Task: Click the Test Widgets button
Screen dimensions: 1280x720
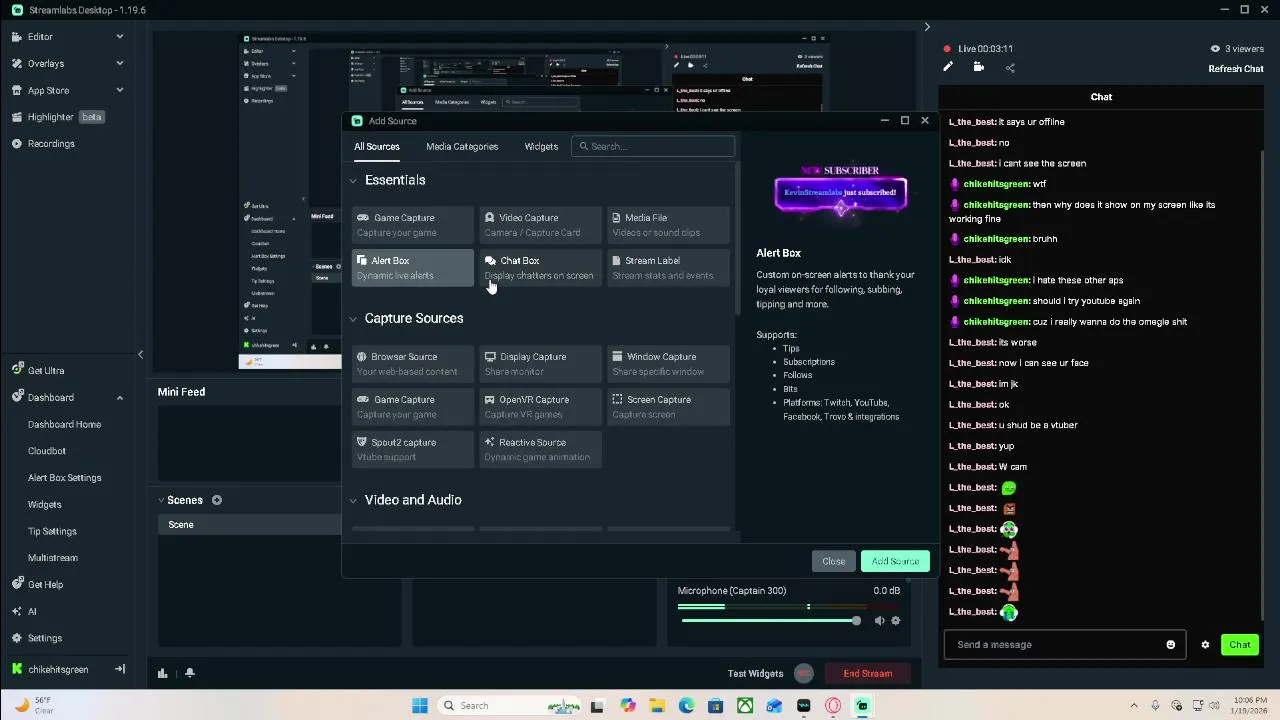Action: pos(755,674)
